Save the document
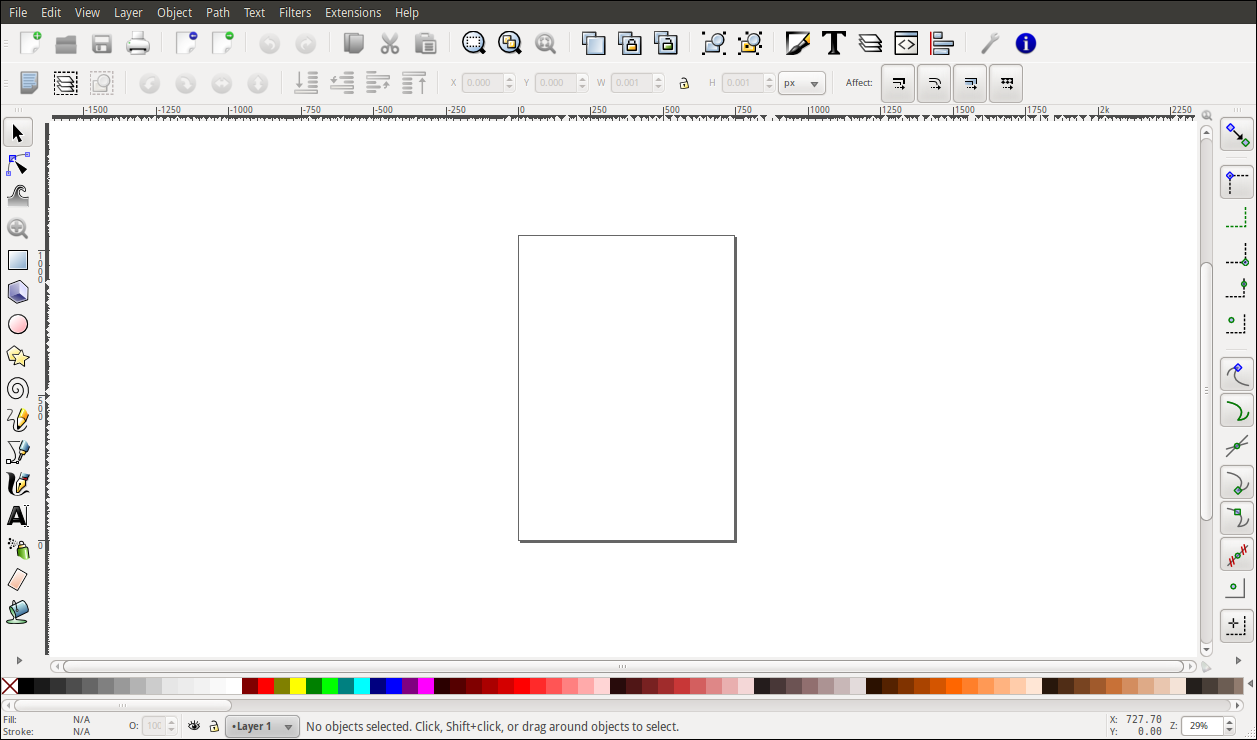The height and width of the screenshot is (740, 1257). click(x=102, y=43)
